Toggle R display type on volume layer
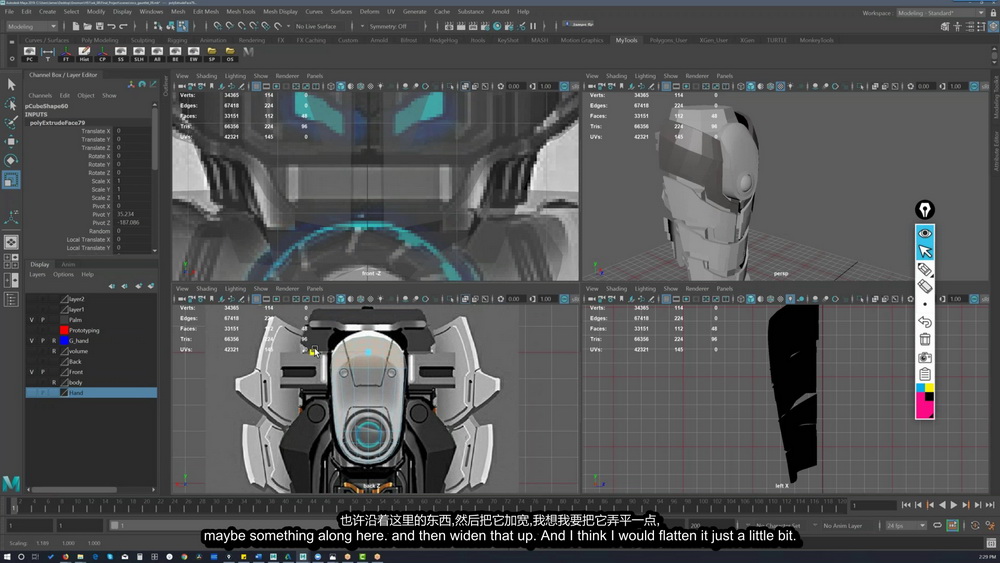Viewport: 1000px width, 563px height. tap(54, 351)
